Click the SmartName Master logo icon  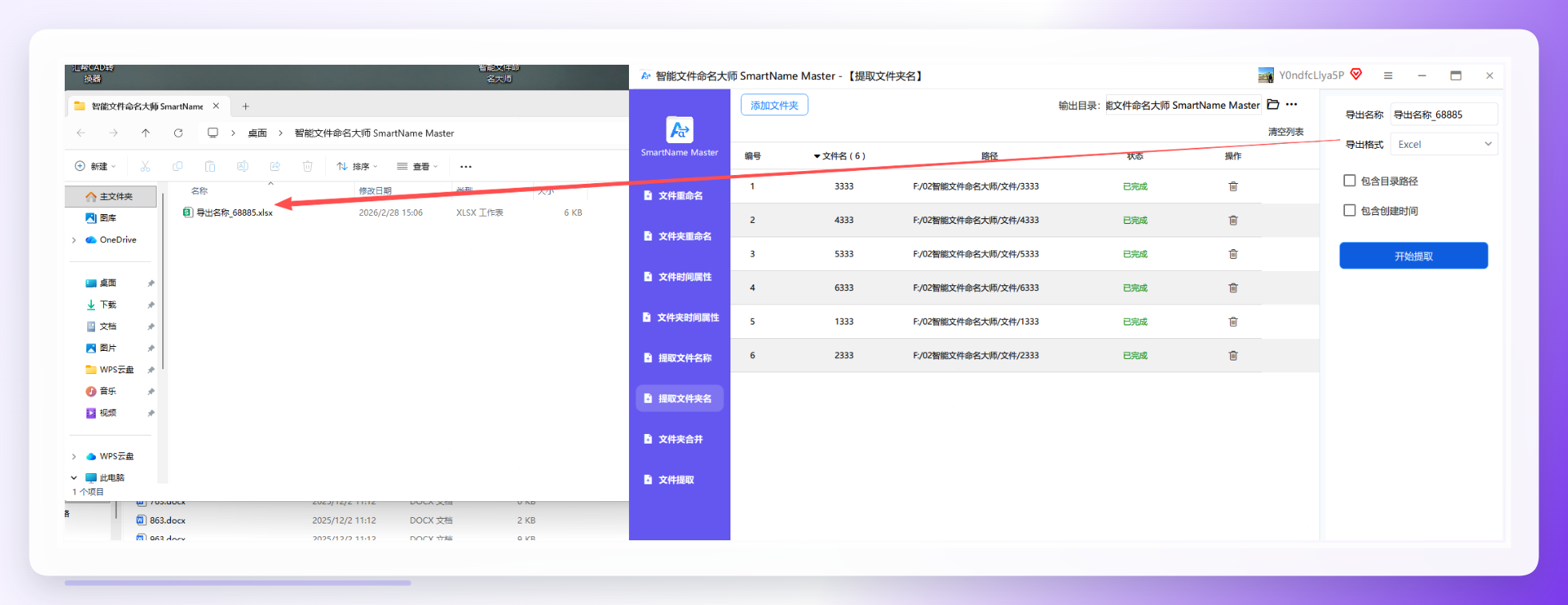pyautogui.click(x=679, y=129)
